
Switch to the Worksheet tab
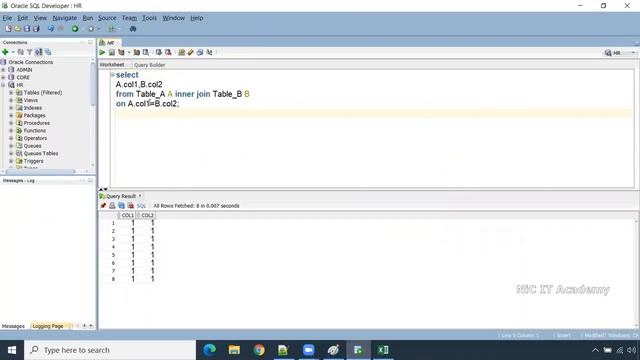(112, 65)
